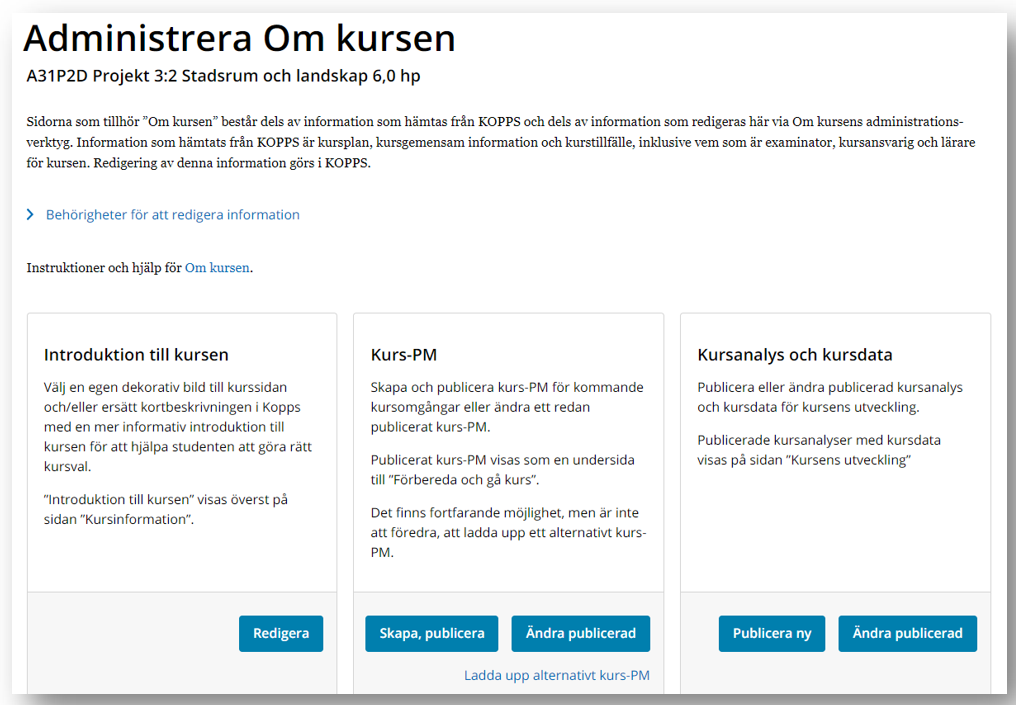
Task: Click the "Skapa, publicera" button
Action: pos(432,633)
